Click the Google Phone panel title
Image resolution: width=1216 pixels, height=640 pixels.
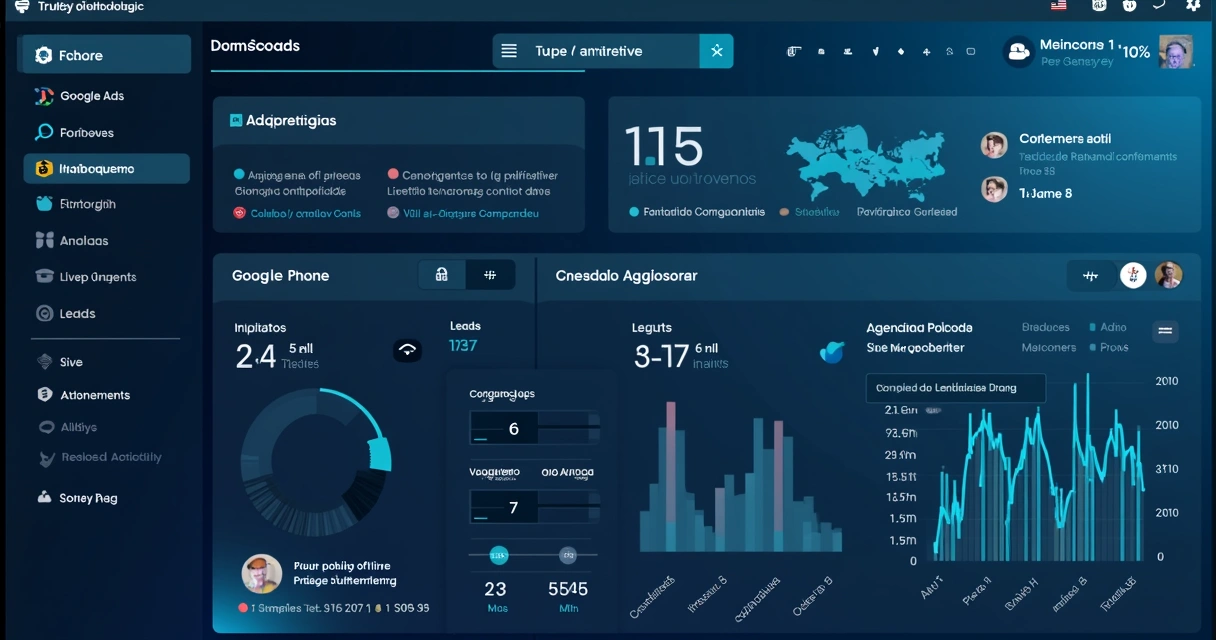coord(280,275)
